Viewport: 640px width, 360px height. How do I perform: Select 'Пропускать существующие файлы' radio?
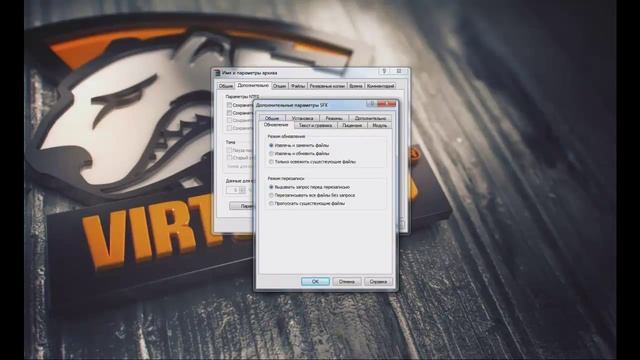pos(271,203)
